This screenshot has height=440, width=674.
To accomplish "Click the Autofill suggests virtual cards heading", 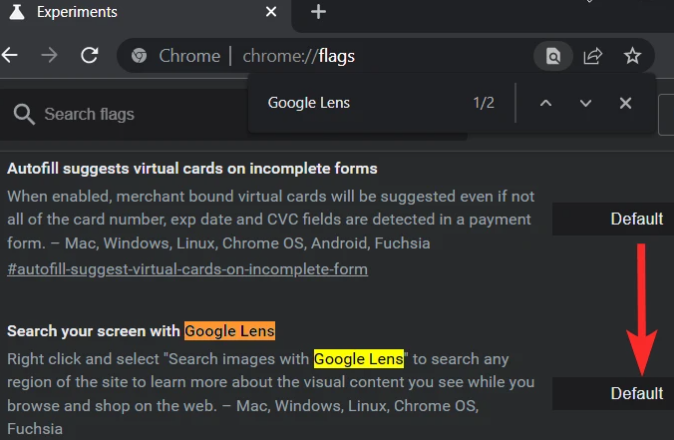I will tap(192, 168).
